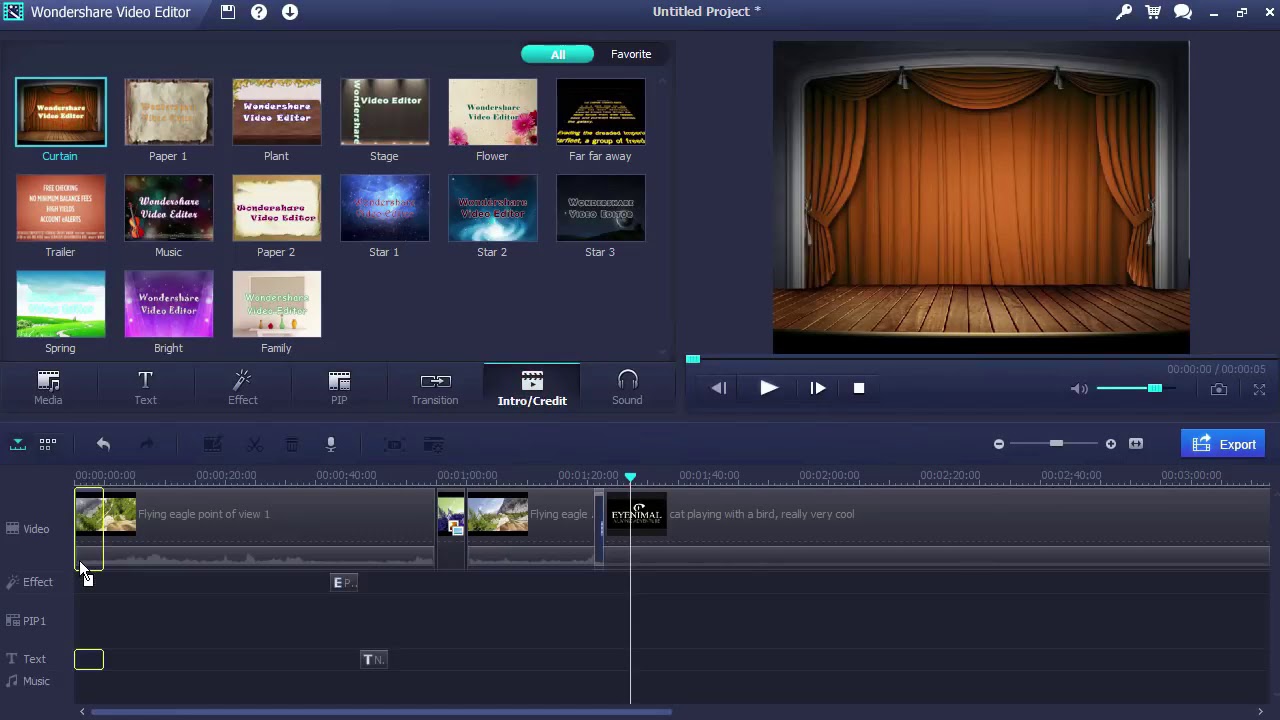Click the zoom to fit timeline icon
Screen dimensions: 1280x720
click(x=1136, y=444)
